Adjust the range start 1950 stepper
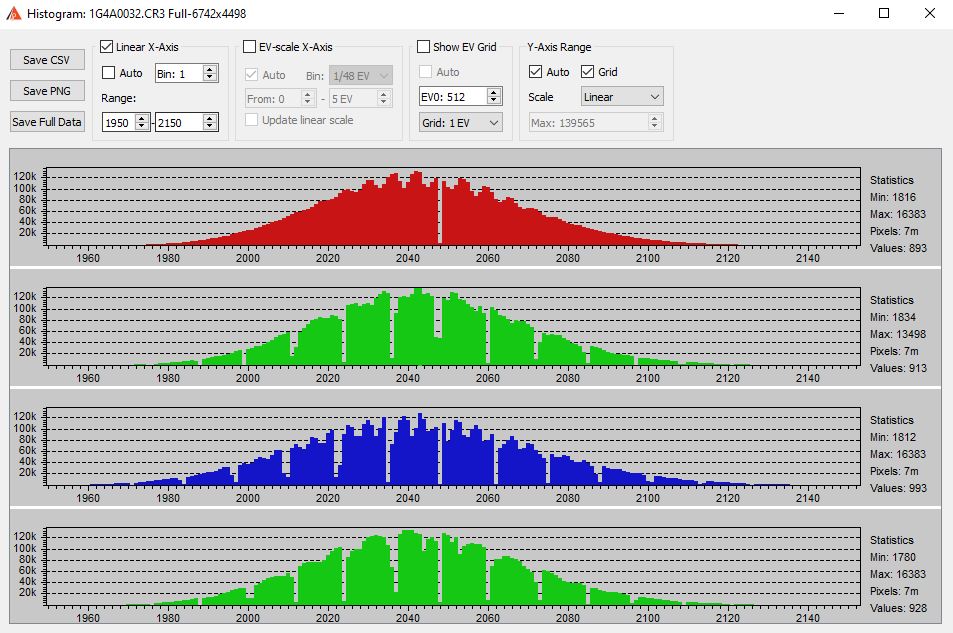This screenshot has width=953, height=633. 142,122
